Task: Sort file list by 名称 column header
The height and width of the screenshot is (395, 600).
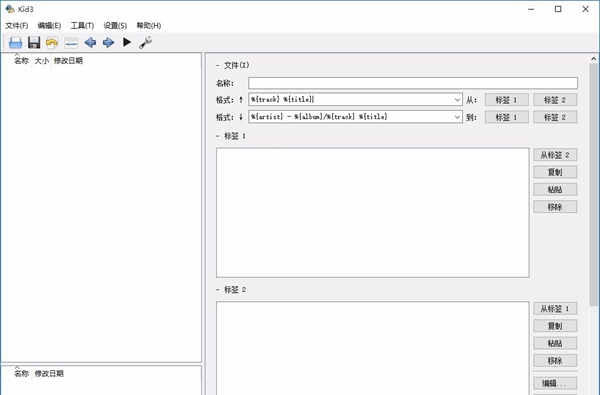Action: click(21, 60)
